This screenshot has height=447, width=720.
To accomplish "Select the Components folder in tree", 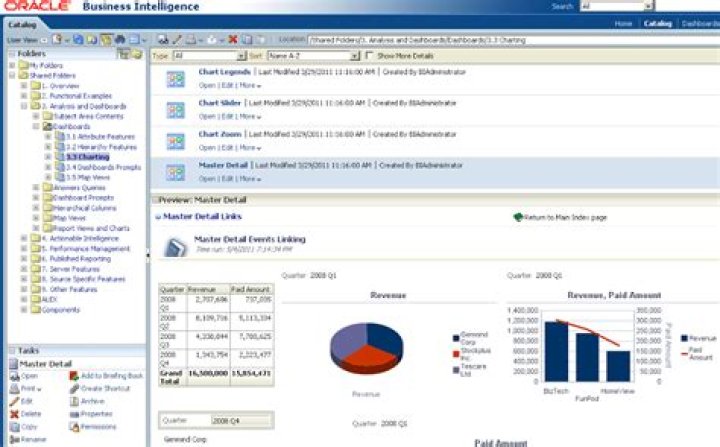I will [x=61, y=310].
